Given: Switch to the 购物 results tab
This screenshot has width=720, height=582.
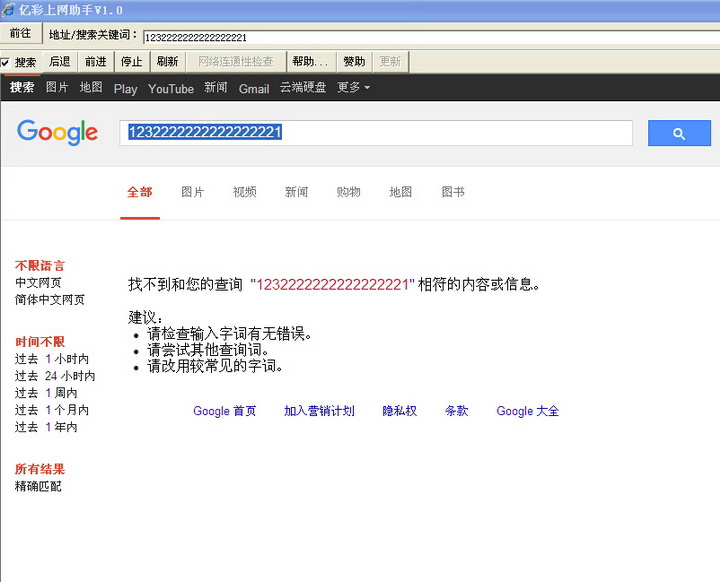Looking at the screenshot, I should click(349, 192).
